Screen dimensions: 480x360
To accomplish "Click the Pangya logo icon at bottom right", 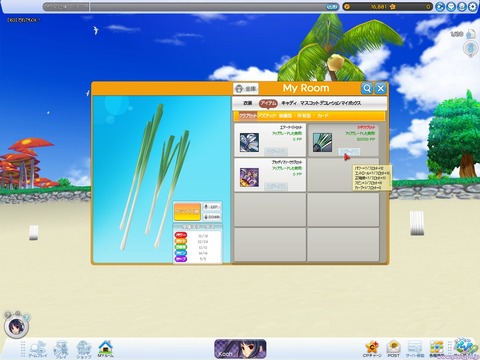I will coord(466,347).
